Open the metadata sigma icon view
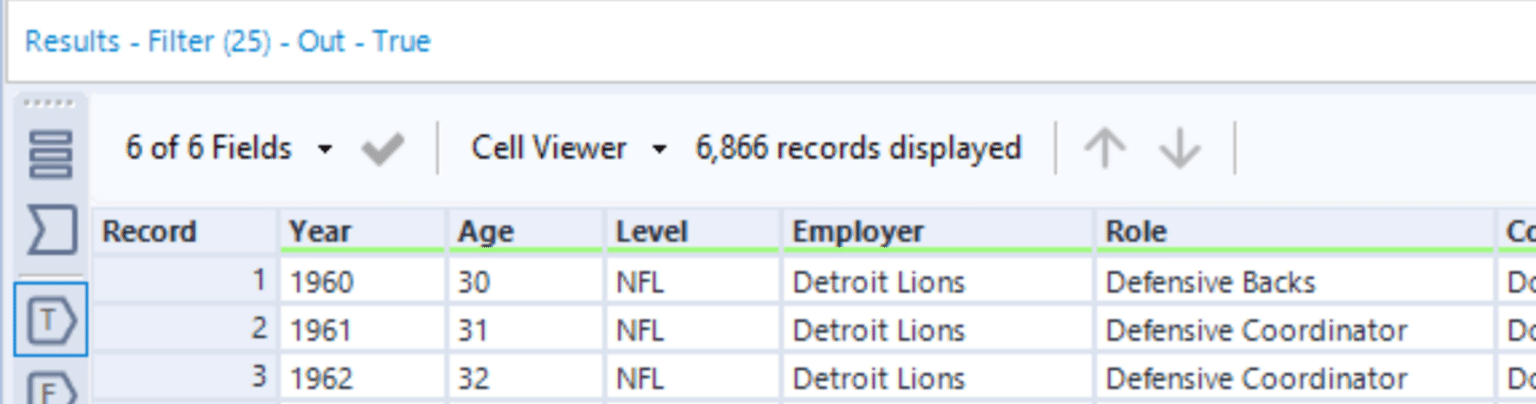This screenshot has width=1536, height=404. (50, 232)
